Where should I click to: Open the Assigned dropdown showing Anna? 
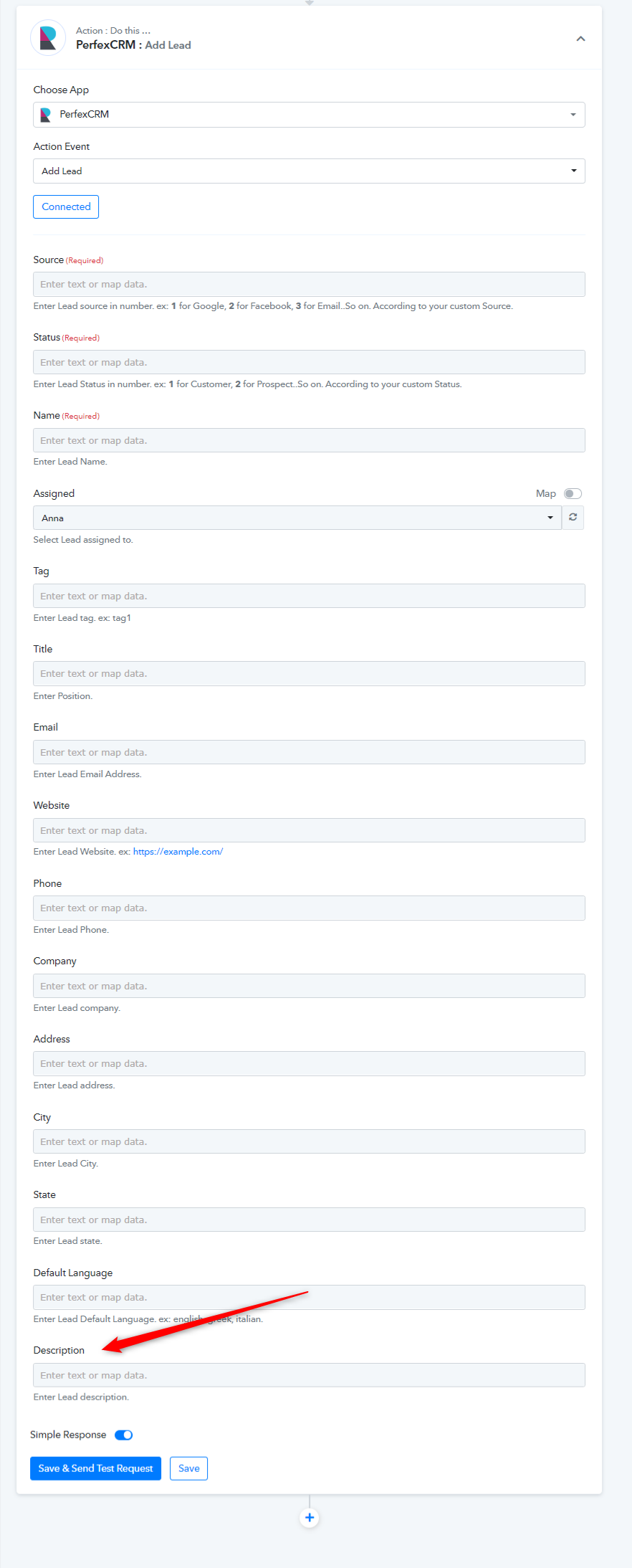pos(297,518)
